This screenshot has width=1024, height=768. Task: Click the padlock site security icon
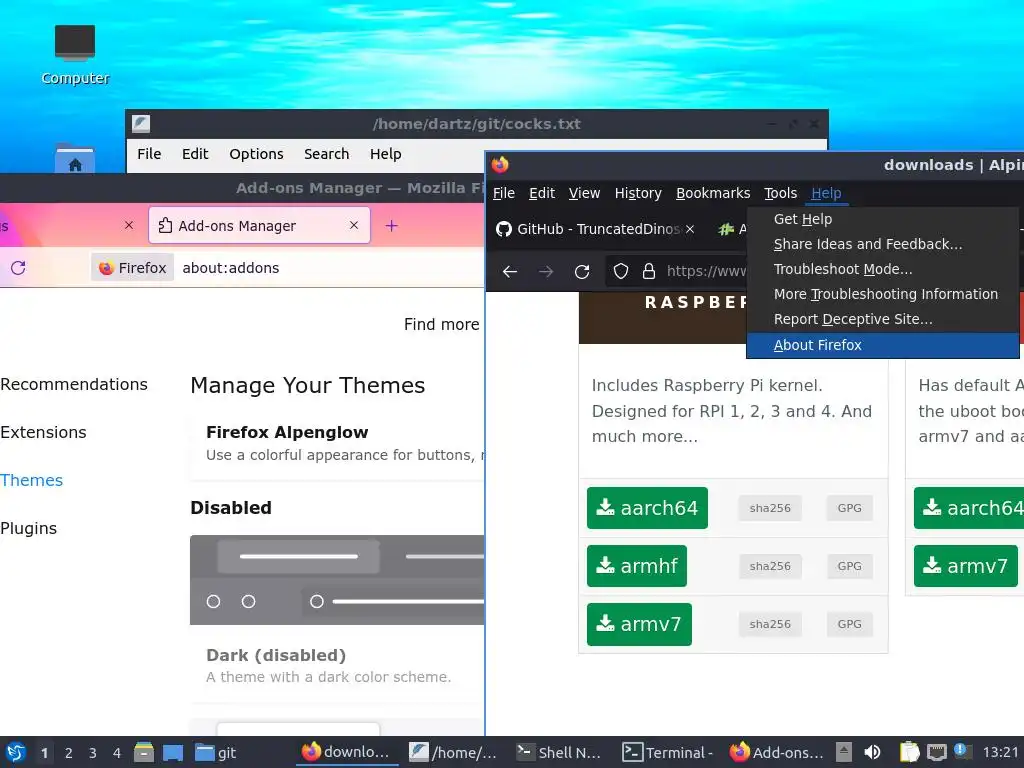click(648, 271)
